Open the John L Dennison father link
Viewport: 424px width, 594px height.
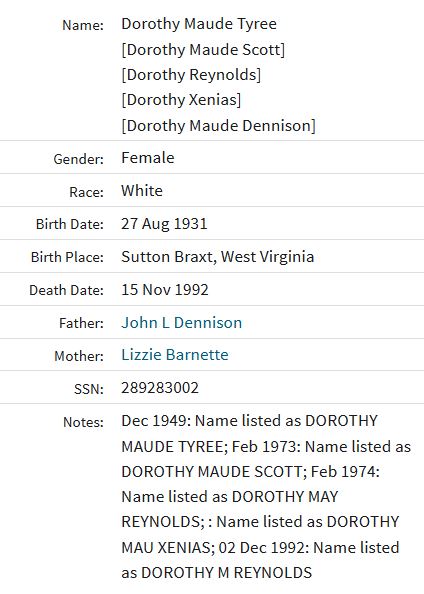pos(181,323)
